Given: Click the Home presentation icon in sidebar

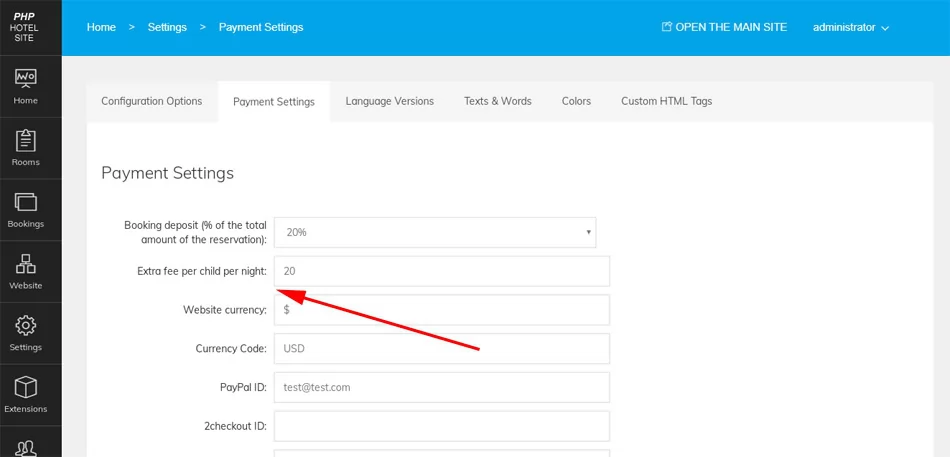Looking at the screenshot, I should pos(26,79).
